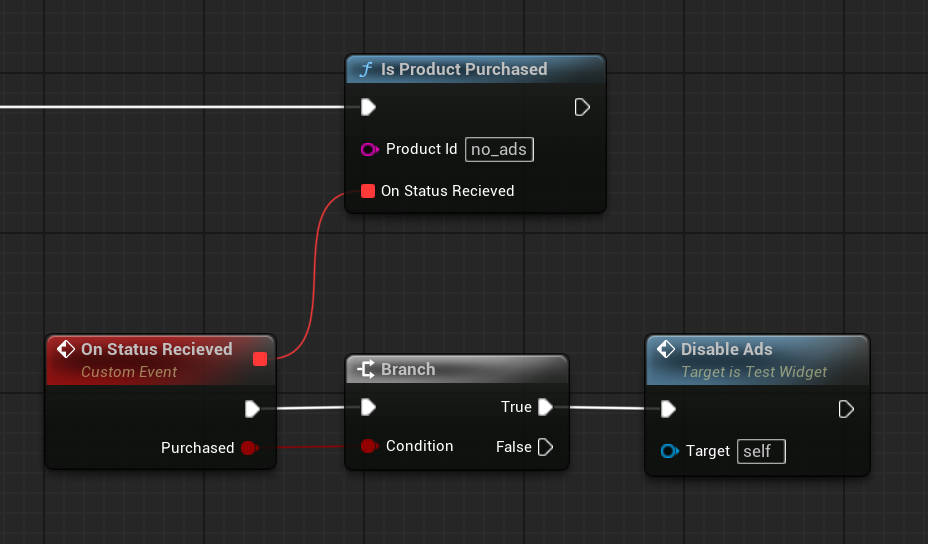
Task: Click the Branch node's False exec pin
Action: click(545, 447)
